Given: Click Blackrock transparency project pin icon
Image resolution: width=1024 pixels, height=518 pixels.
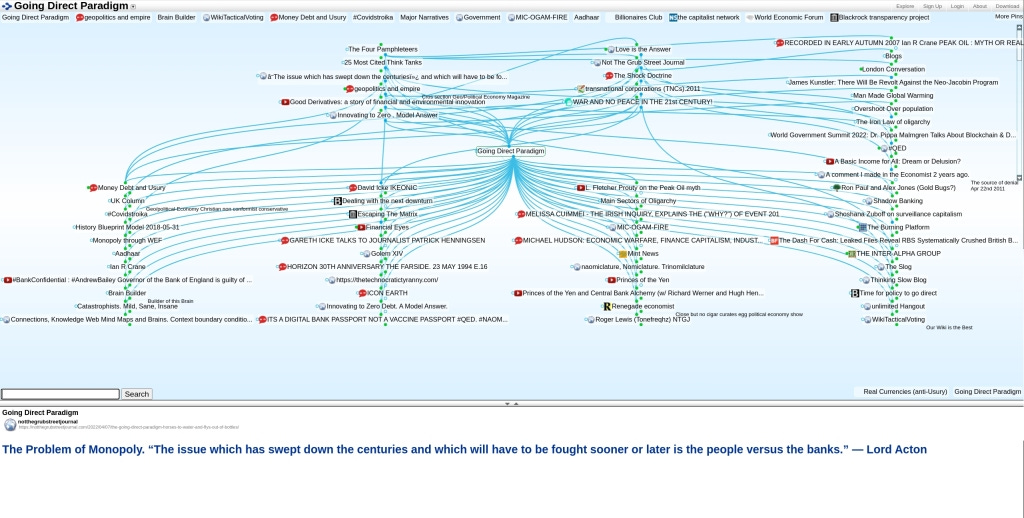Looking at the screenshot, I should click(x=834, y=18).
